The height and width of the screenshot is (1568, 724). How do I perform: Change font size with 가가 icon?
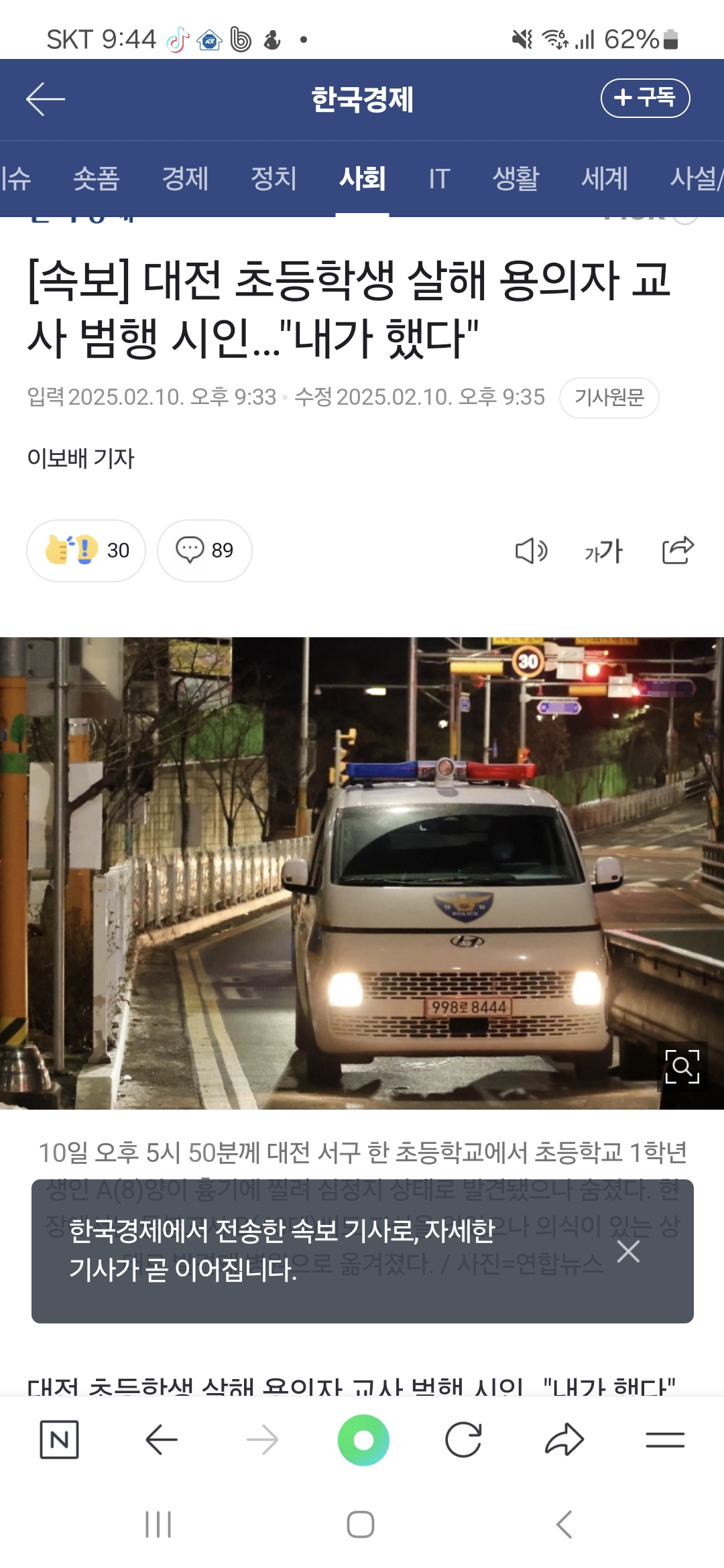pyautogui.click(x=603, y=551)
